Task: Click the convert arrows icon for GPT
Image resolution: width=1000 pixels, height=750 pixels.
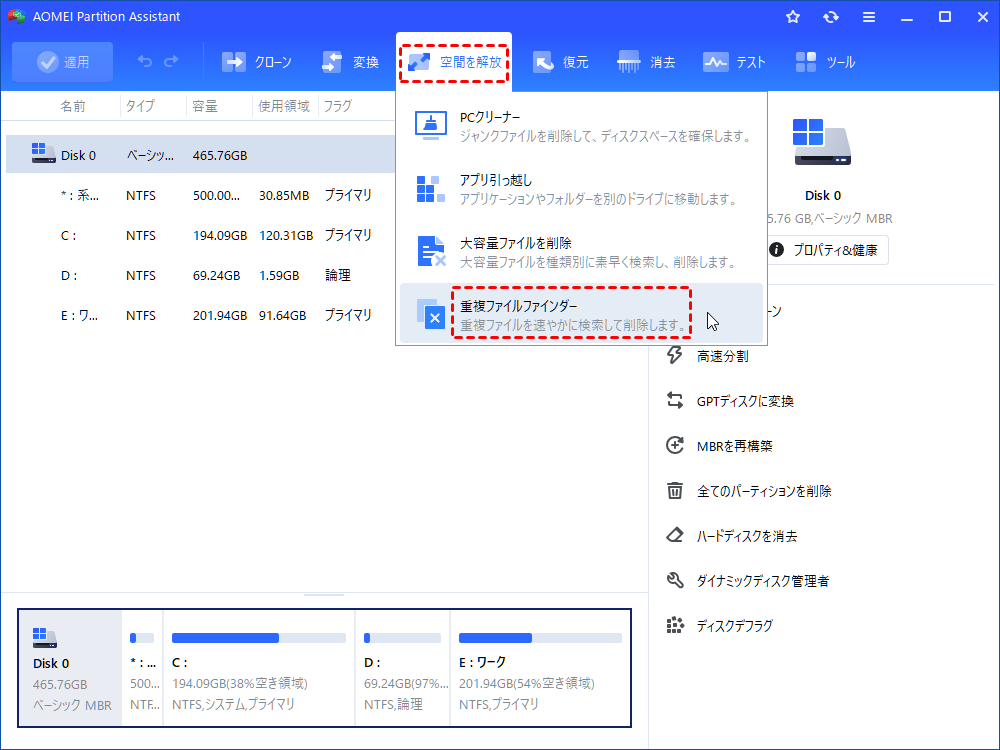Action: (x=675, y=401)
